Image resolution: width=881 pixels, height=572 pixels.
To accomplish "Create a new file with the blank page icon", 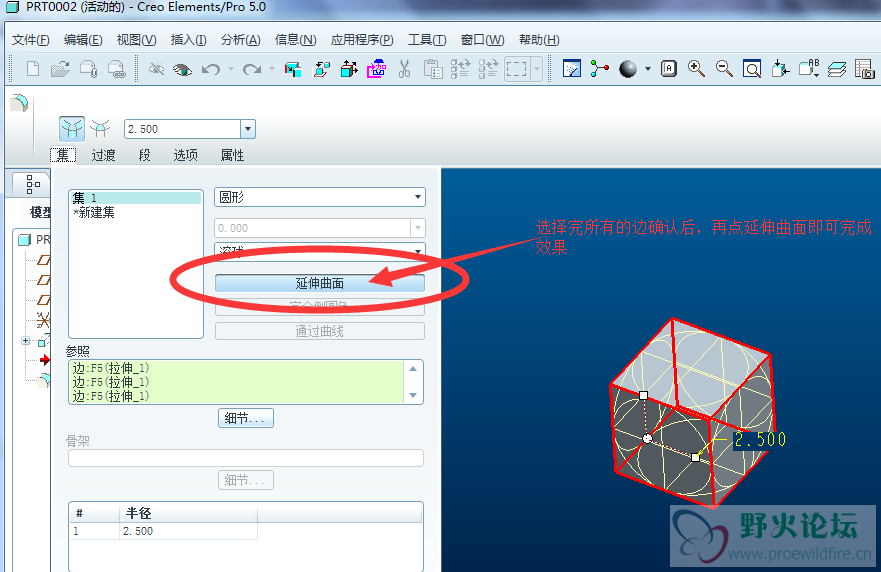I will pos(33,69).
